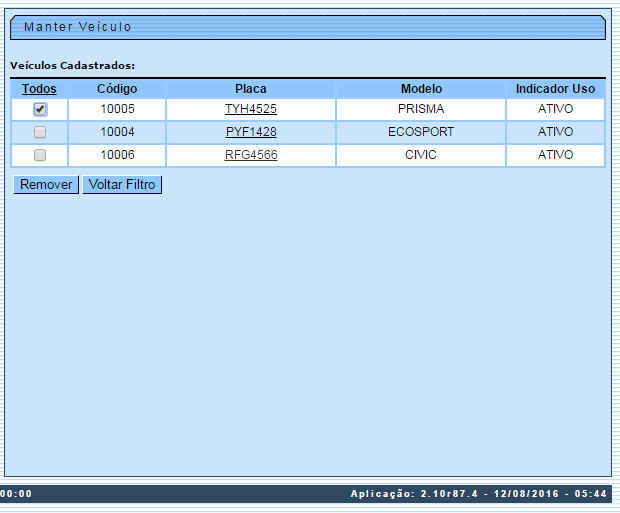Open the TYH4525 plate link
The image size is (620, 513).
[x=250, y=109]
